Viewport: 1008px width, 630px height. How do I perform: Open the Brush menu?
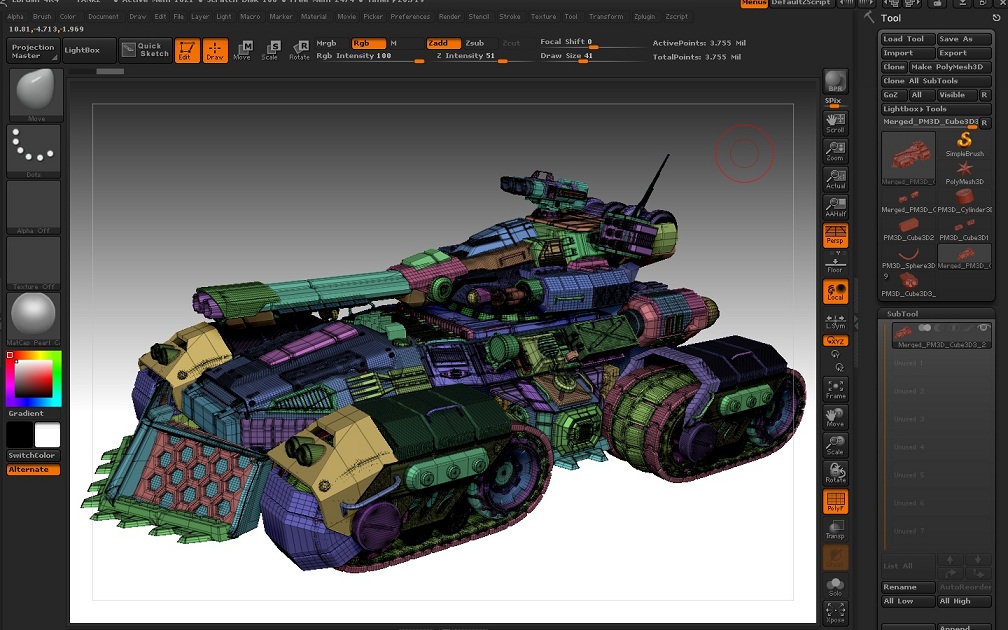tap(42, 17)
